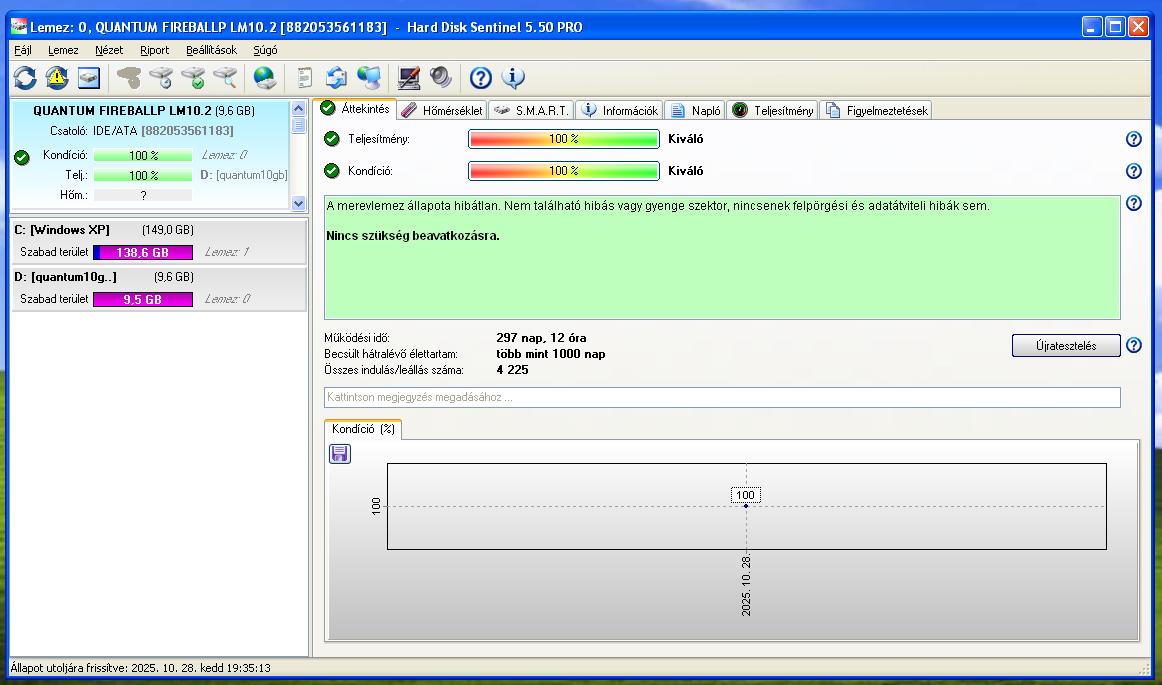Open the globe with disk toolbar icon
1162x685 pixels.
(x=264, y=78)
